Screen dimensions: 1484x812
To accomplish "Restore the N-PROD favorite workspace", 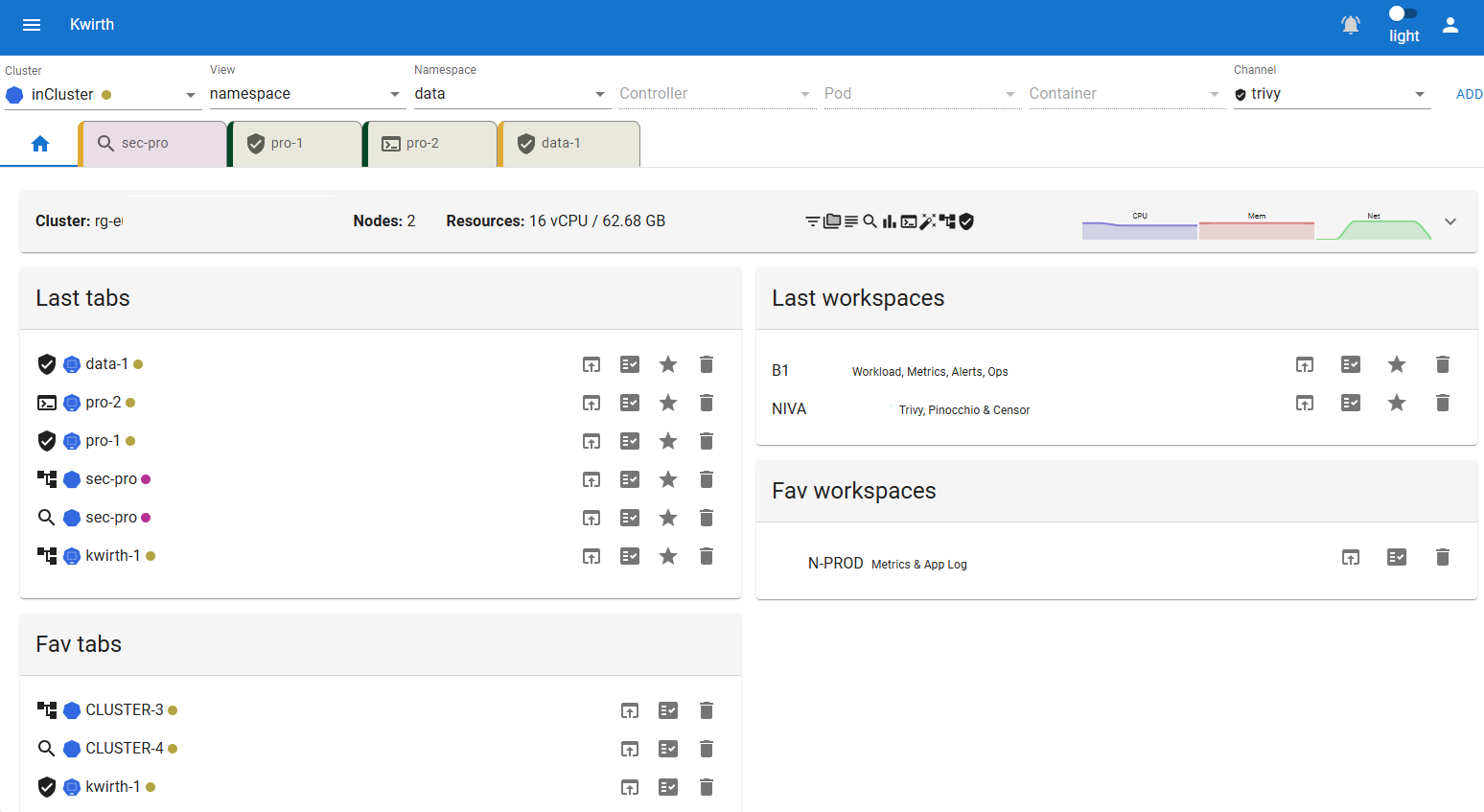I will click(1351, 557).
